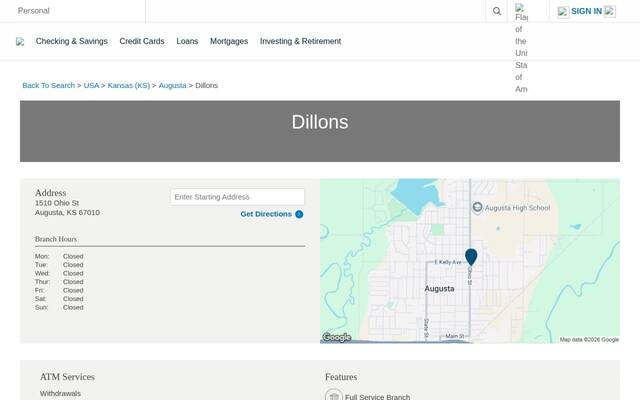The image size is (640, 400).
Task: Click the Dillons banner title
Action: 320,122
